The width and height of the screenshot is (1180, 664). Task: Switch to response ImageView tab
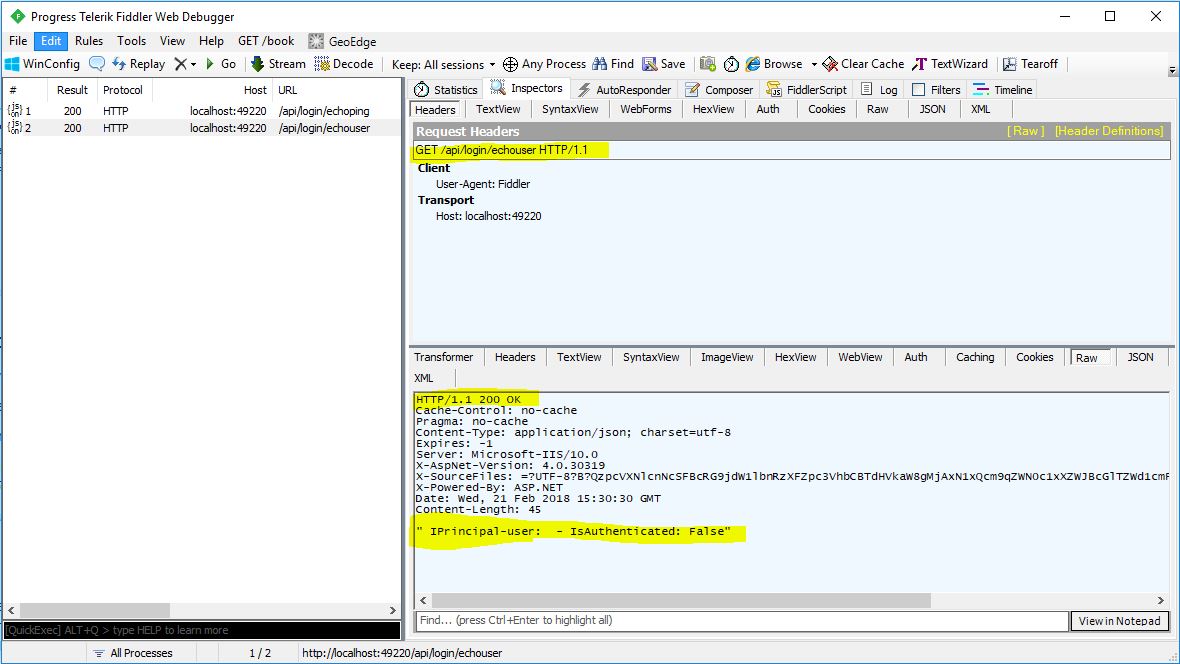(x=727, y=357)
